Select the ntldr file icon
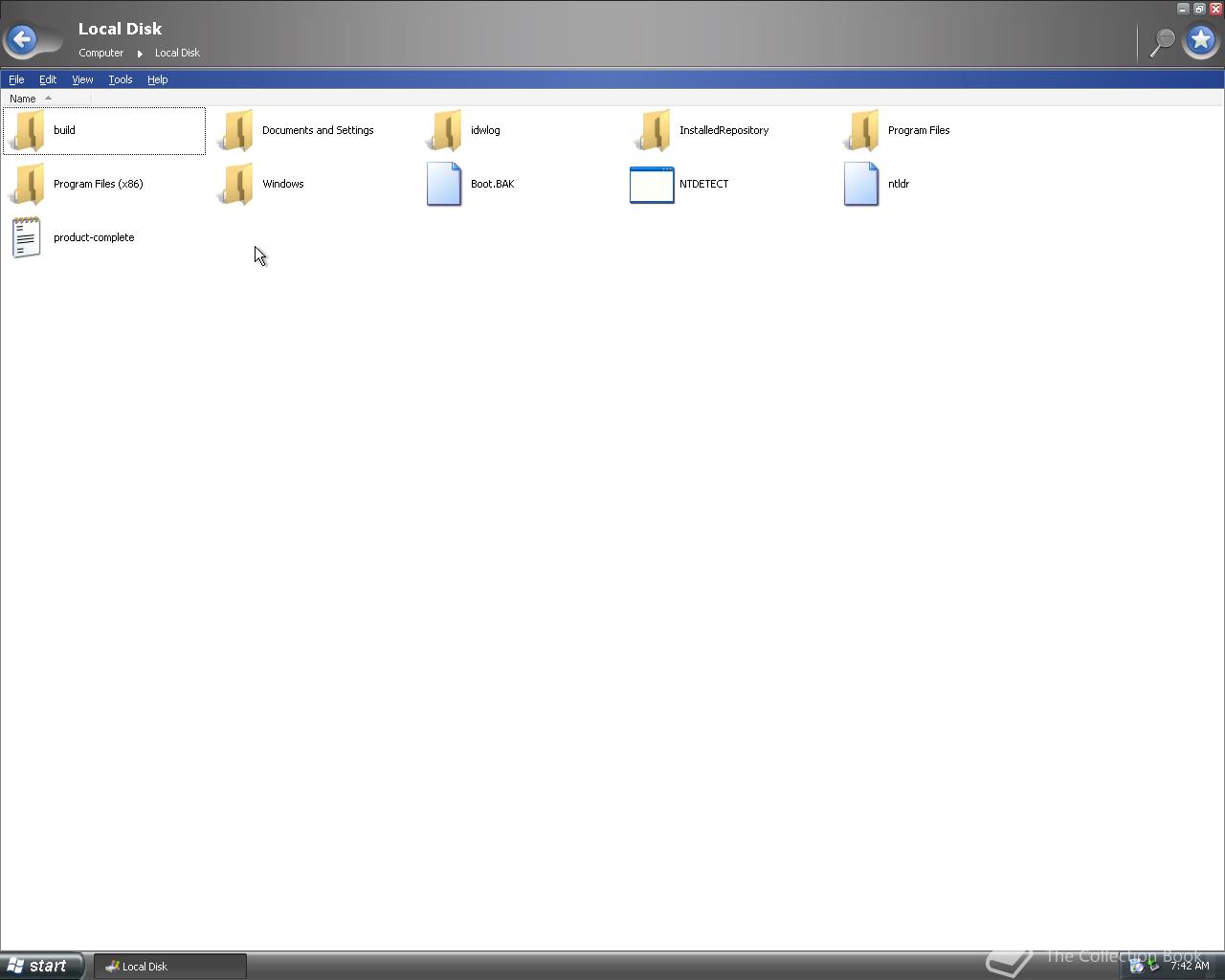 (x=861, y=184)
